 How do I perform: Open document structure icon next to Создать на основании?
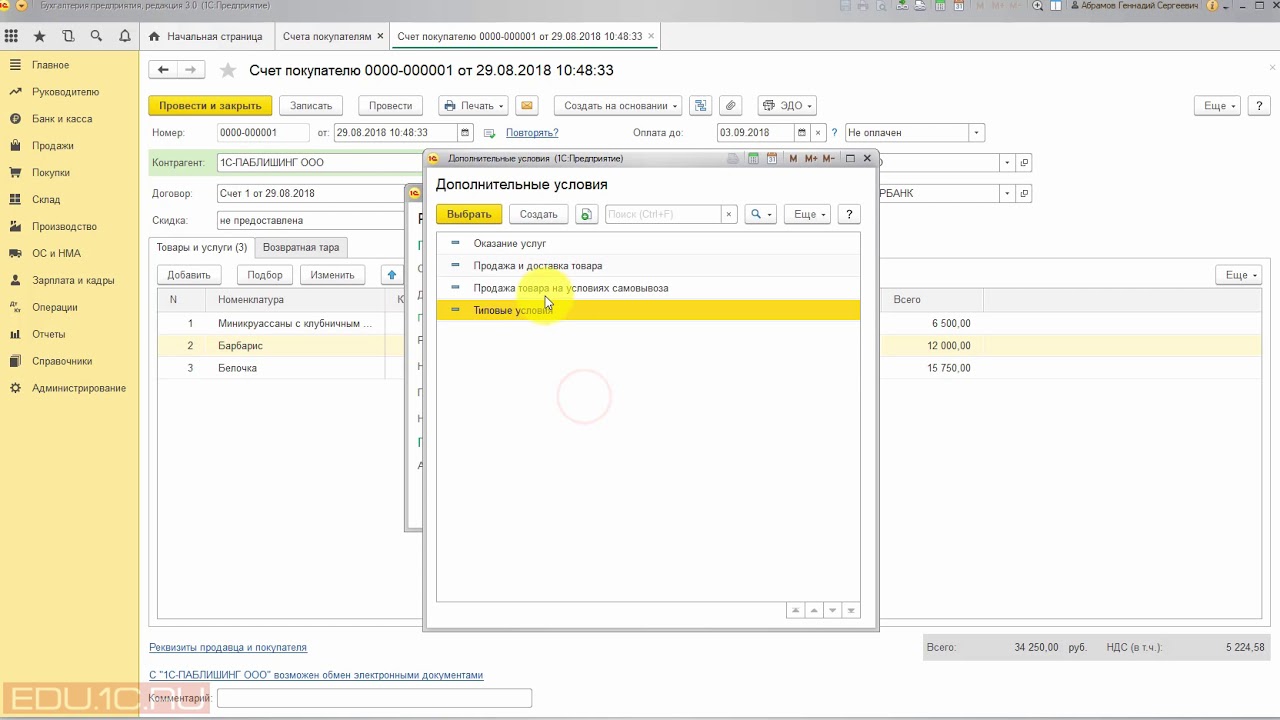[x=701, y=105]
